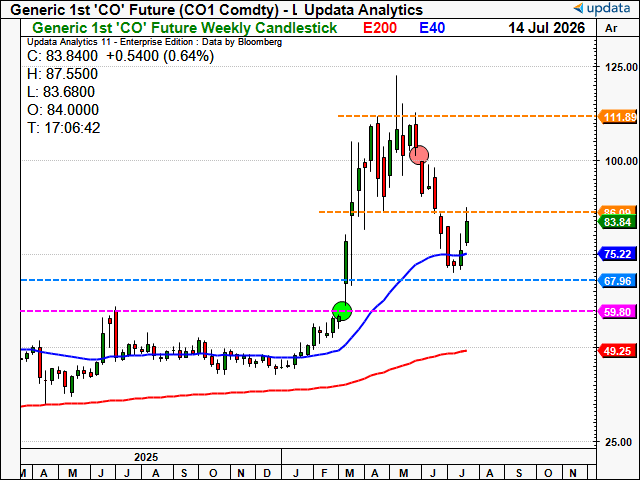This screenshot has width=640, height=480.
Task: Click the 'Ar' scale type label
Action: [x=611, y=28]
